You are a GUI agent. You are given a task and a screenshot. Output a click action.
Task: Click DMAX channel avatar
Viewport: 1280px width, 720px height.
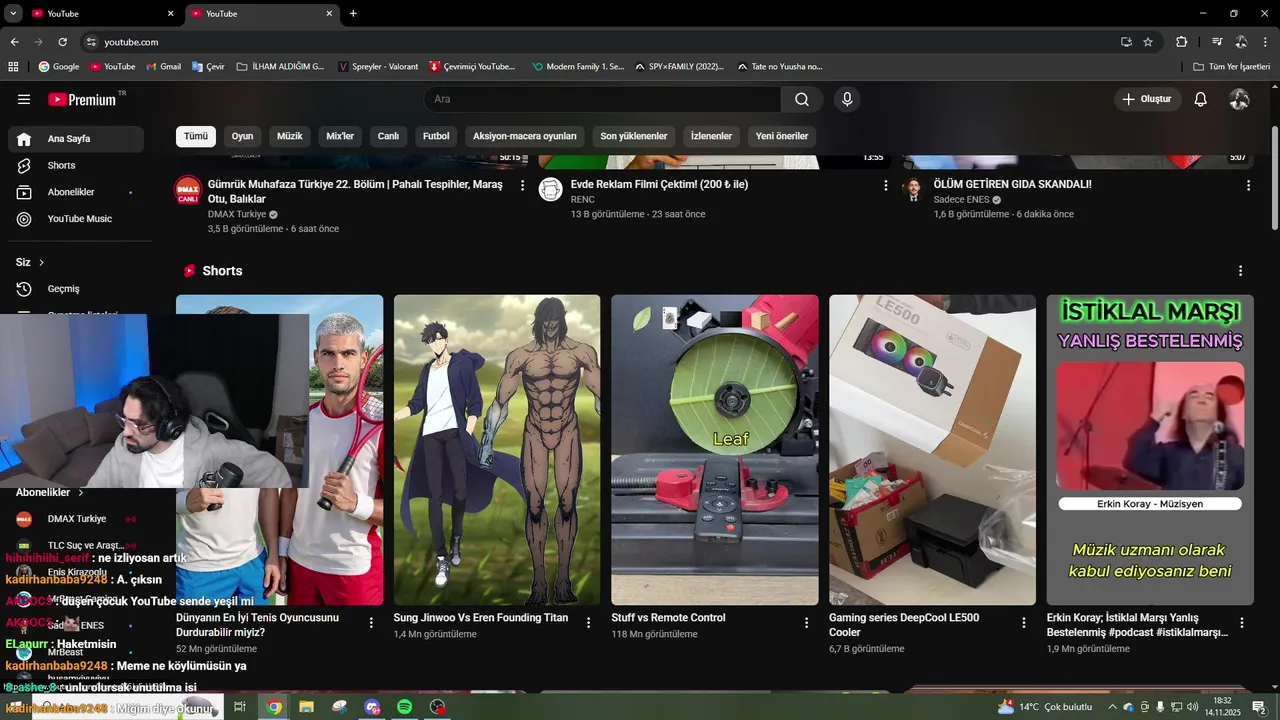click(188, 189)
